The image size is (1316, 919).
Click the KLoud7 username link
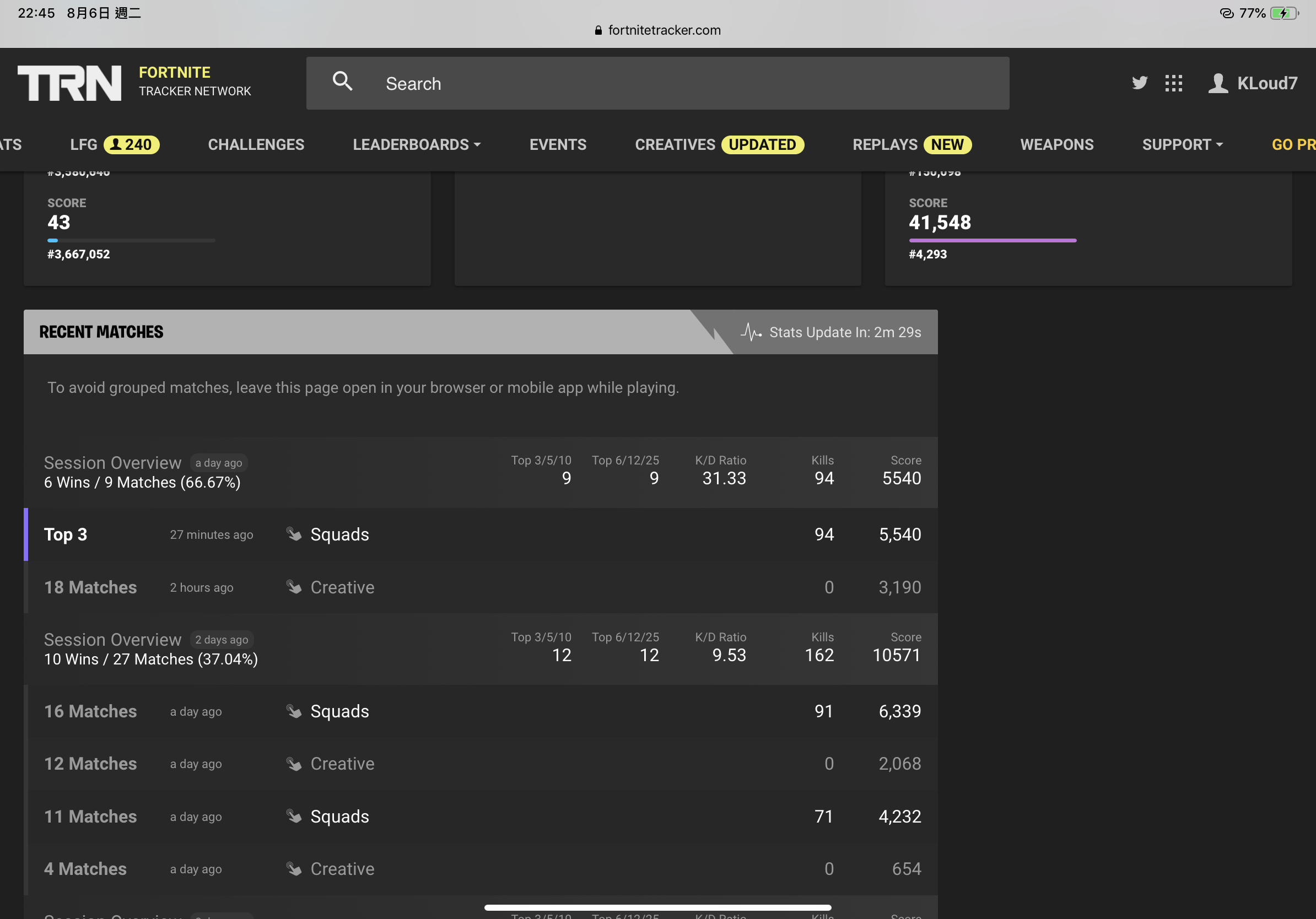click(1267, 83)
